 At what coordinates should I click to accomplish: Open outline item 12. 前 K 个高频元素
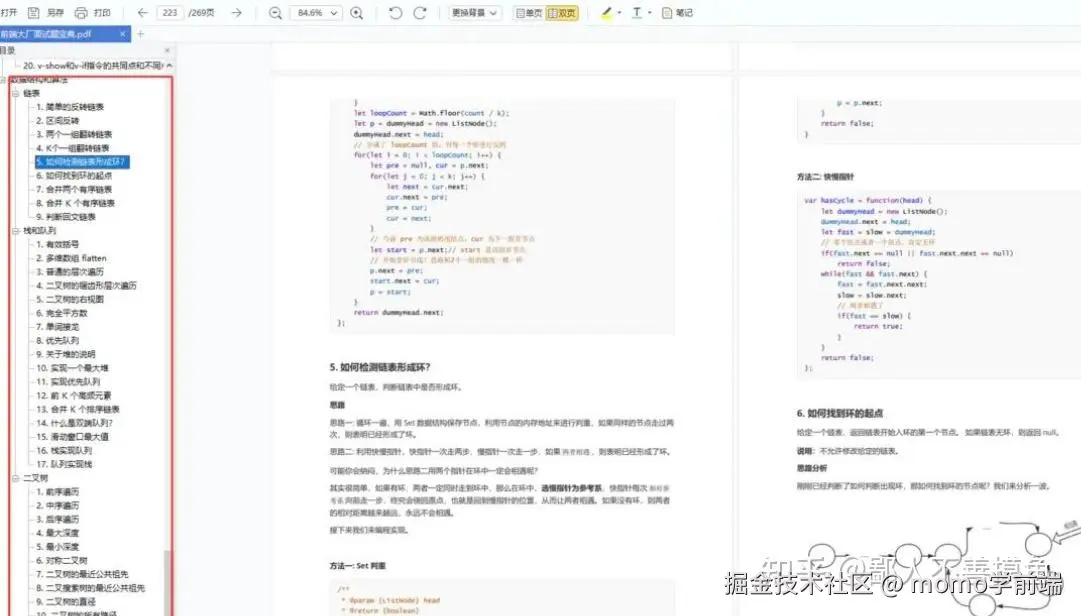(73, 396)
